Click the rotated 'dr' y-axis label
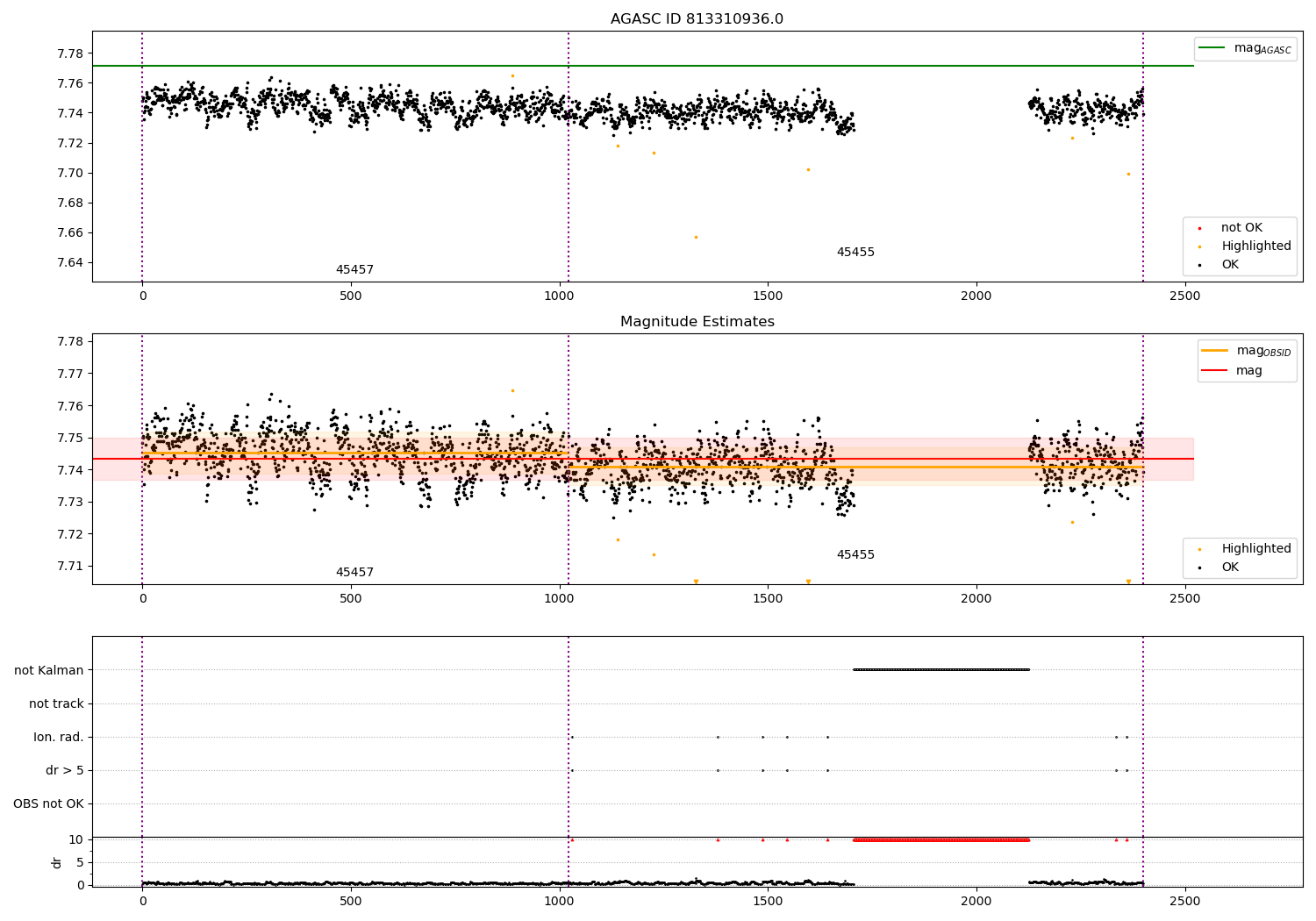The width and height of the screenshot is (1316, 921). (57, 862)
